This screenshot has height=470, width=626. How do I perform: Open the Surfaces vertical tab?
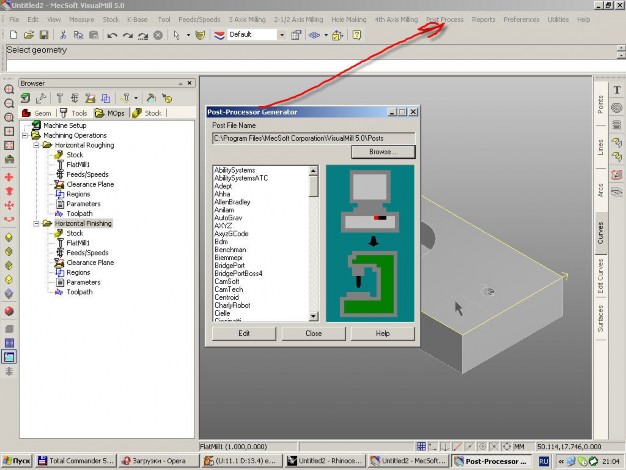click(x=600, y=319)
